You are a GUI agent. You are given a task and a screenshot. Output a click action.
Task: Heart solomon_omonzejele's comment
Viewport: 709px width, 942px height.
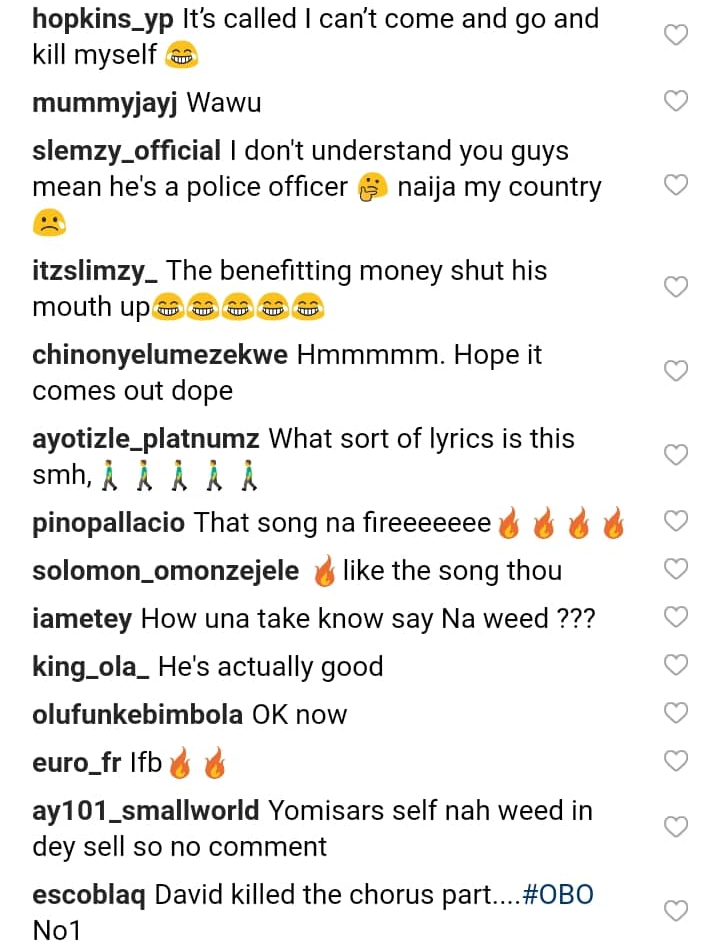point(677,569)
